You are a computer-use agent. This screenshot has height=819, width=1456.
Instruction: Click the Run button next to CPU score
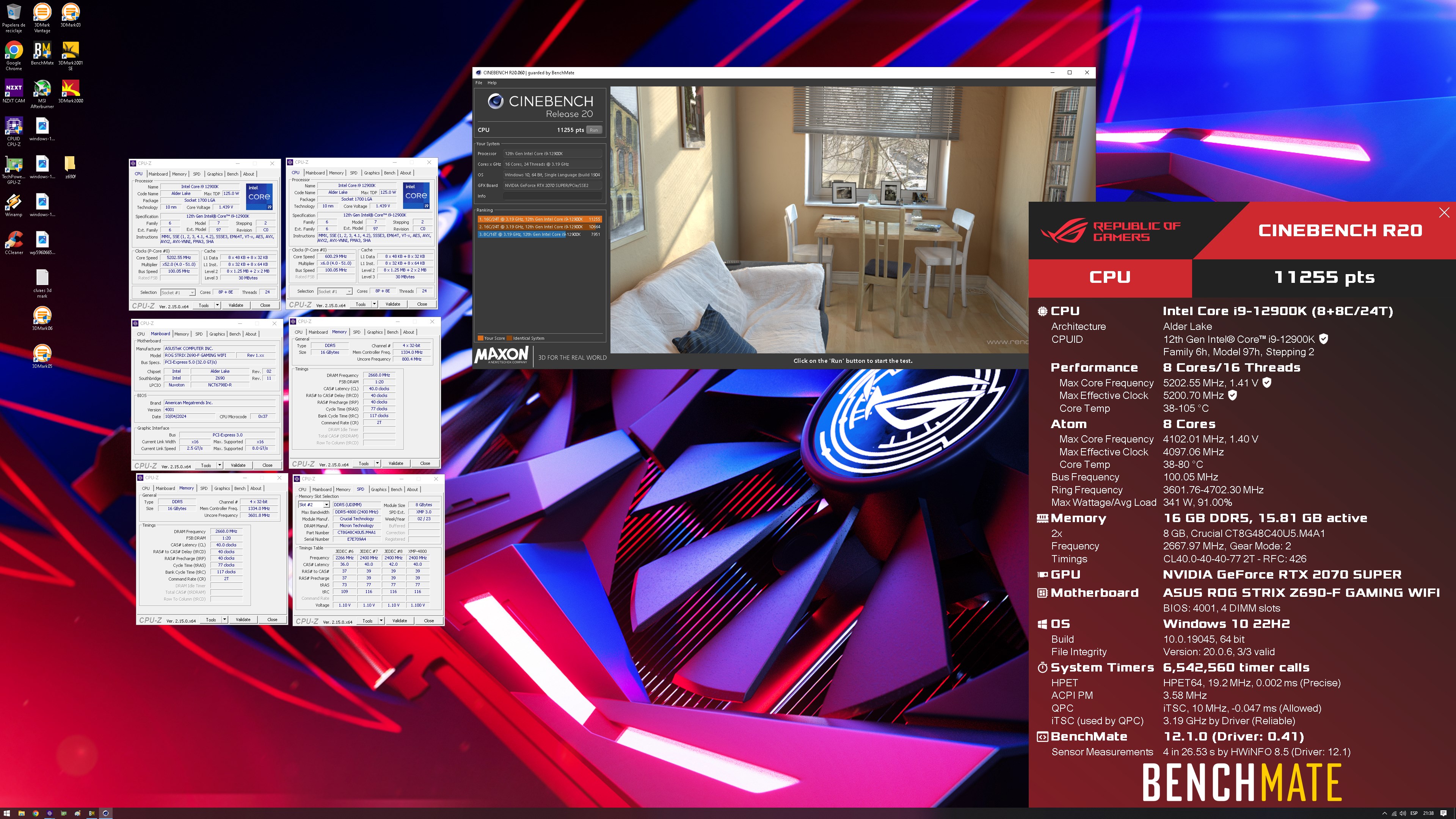coord(593,130)
